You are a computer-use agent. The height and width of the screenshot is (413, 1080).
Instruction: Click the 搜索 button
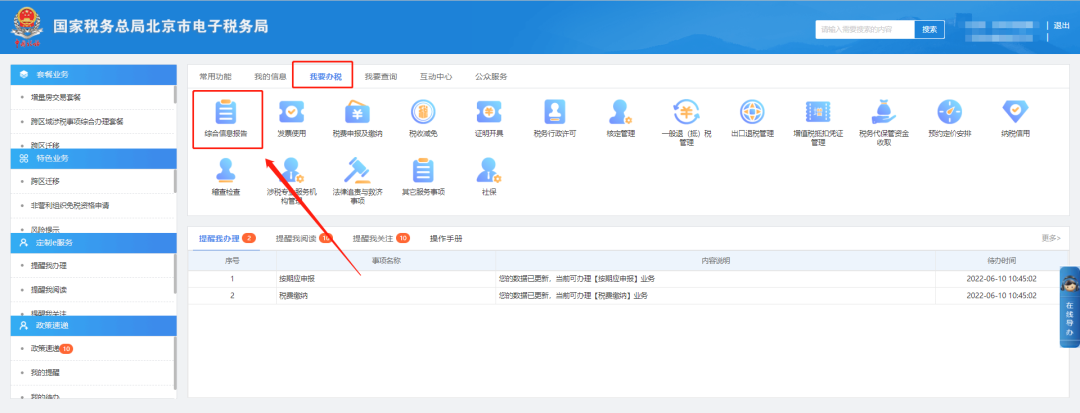pyautogui.click(x=929, y=29)
